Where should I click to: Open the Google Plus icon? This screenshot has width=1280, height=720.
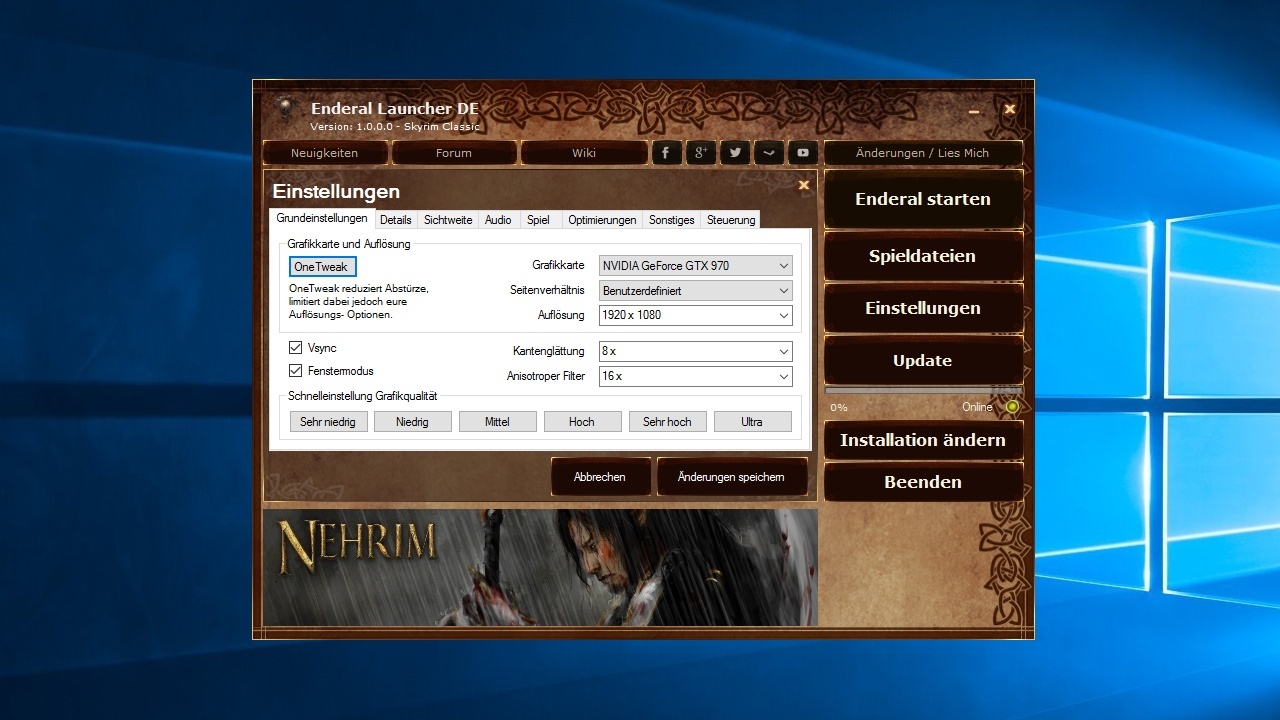[x=701, y=153]
